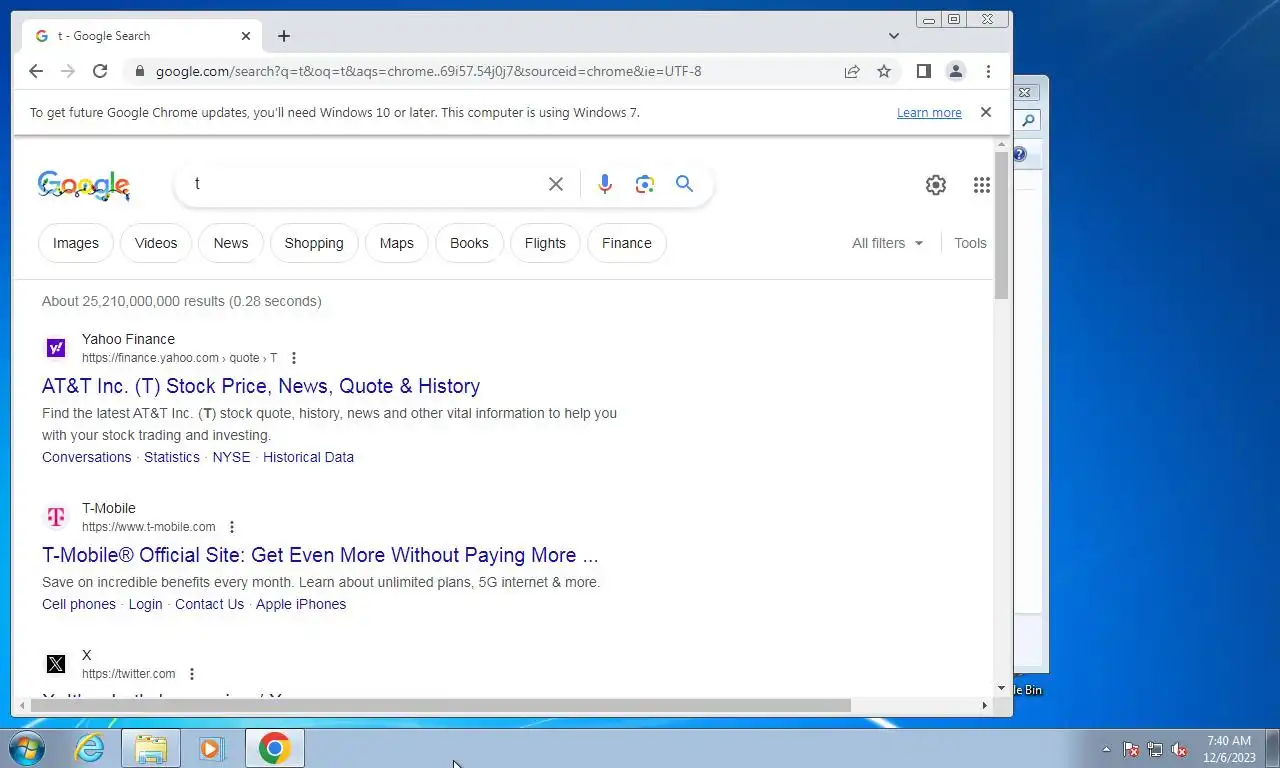Show hidden system tray icons
This screenshot has width=1280, height=768.
tap(1106, 749)
